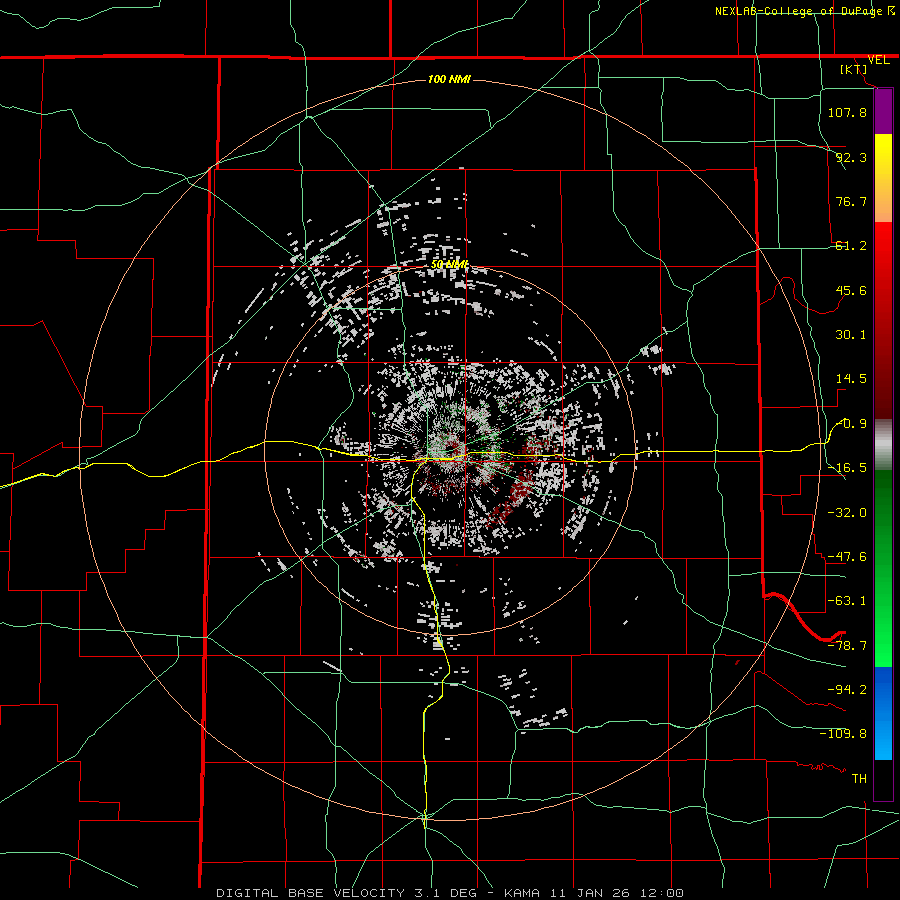Select the -109.8 velocity scale value
The width and height of the screenshot is (900, 900).
[x=843, y=734]
